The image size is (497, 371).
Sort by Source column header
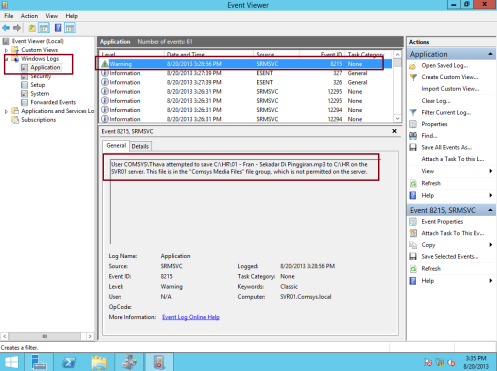[x=276, y=54]
